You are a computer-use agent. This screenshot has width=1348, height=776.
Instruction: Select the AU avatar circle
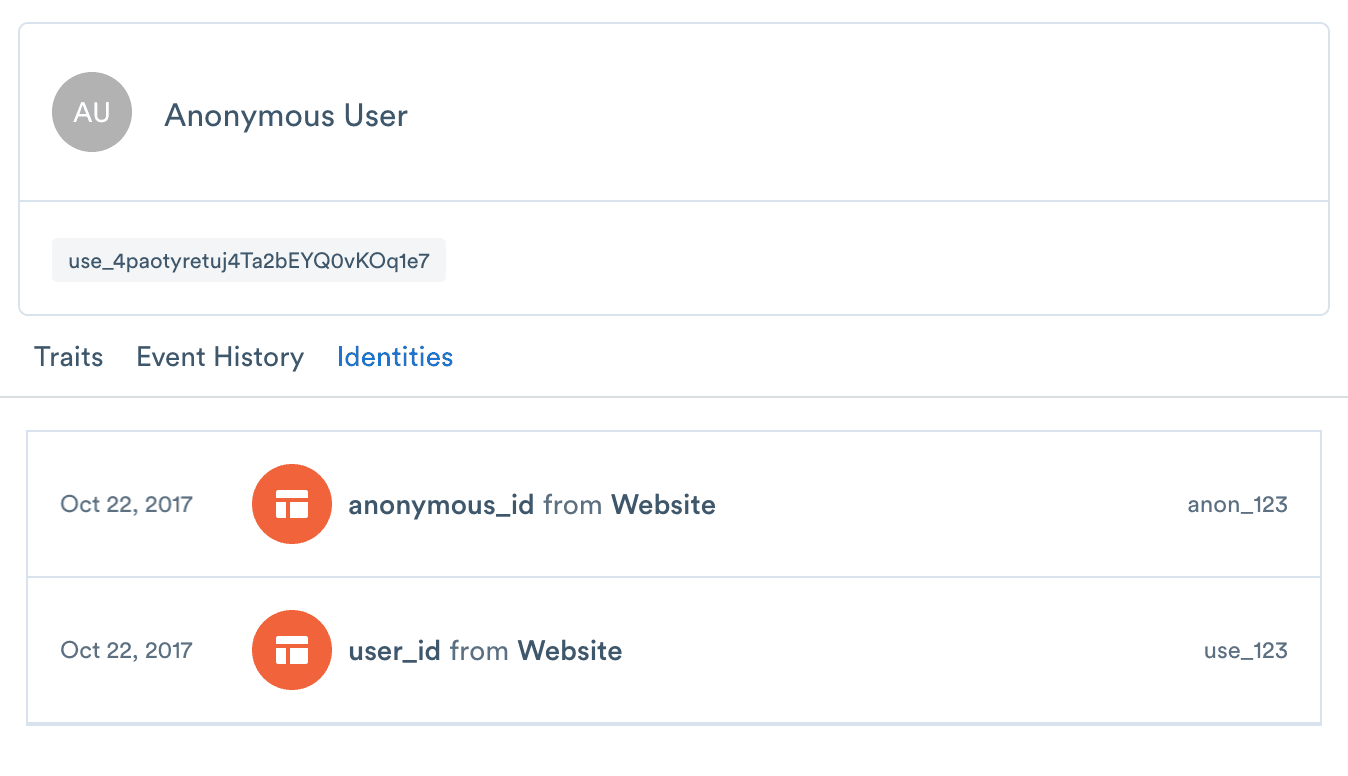[x=91, y=112]
